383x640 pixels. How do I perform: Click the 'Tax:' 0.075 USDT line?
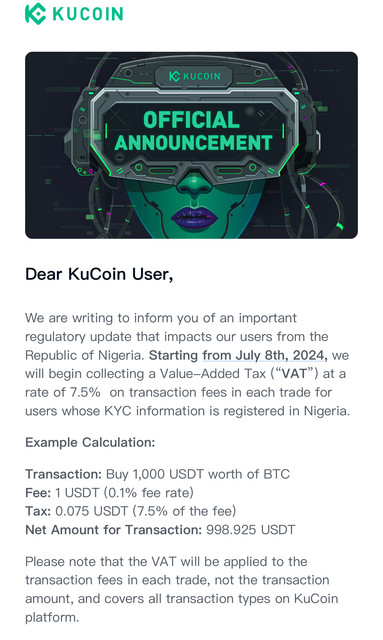click(131, 511)
